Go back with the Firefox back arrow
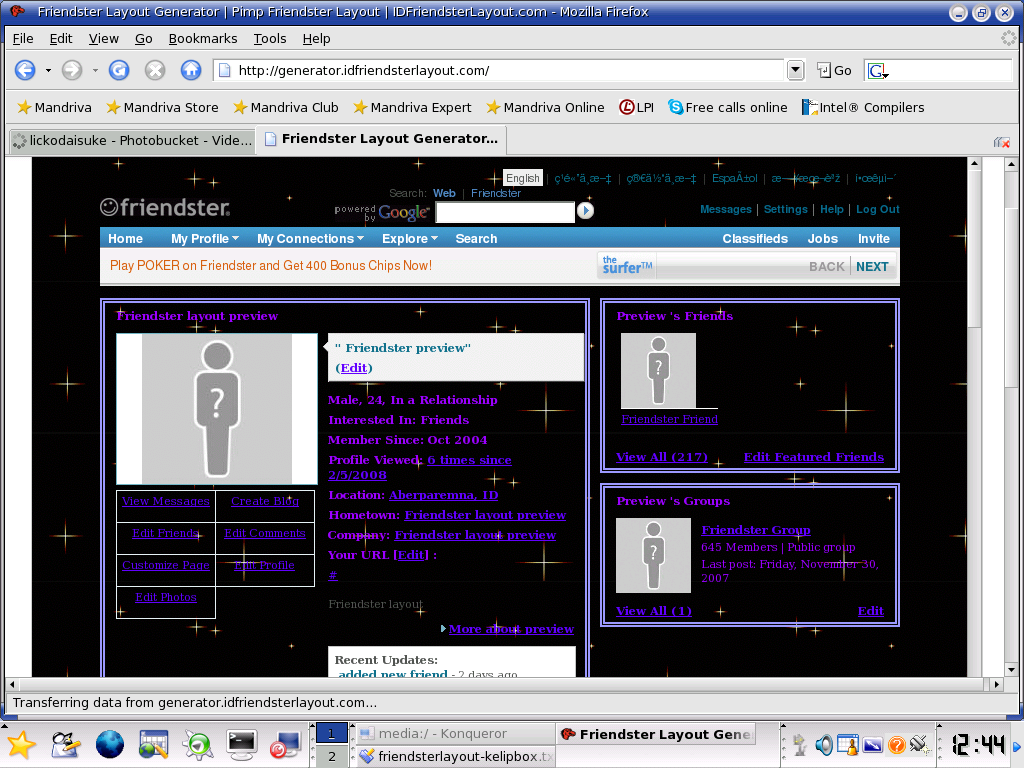The width and height of the screenshot is (1024, 768). (x=25, y=70)
